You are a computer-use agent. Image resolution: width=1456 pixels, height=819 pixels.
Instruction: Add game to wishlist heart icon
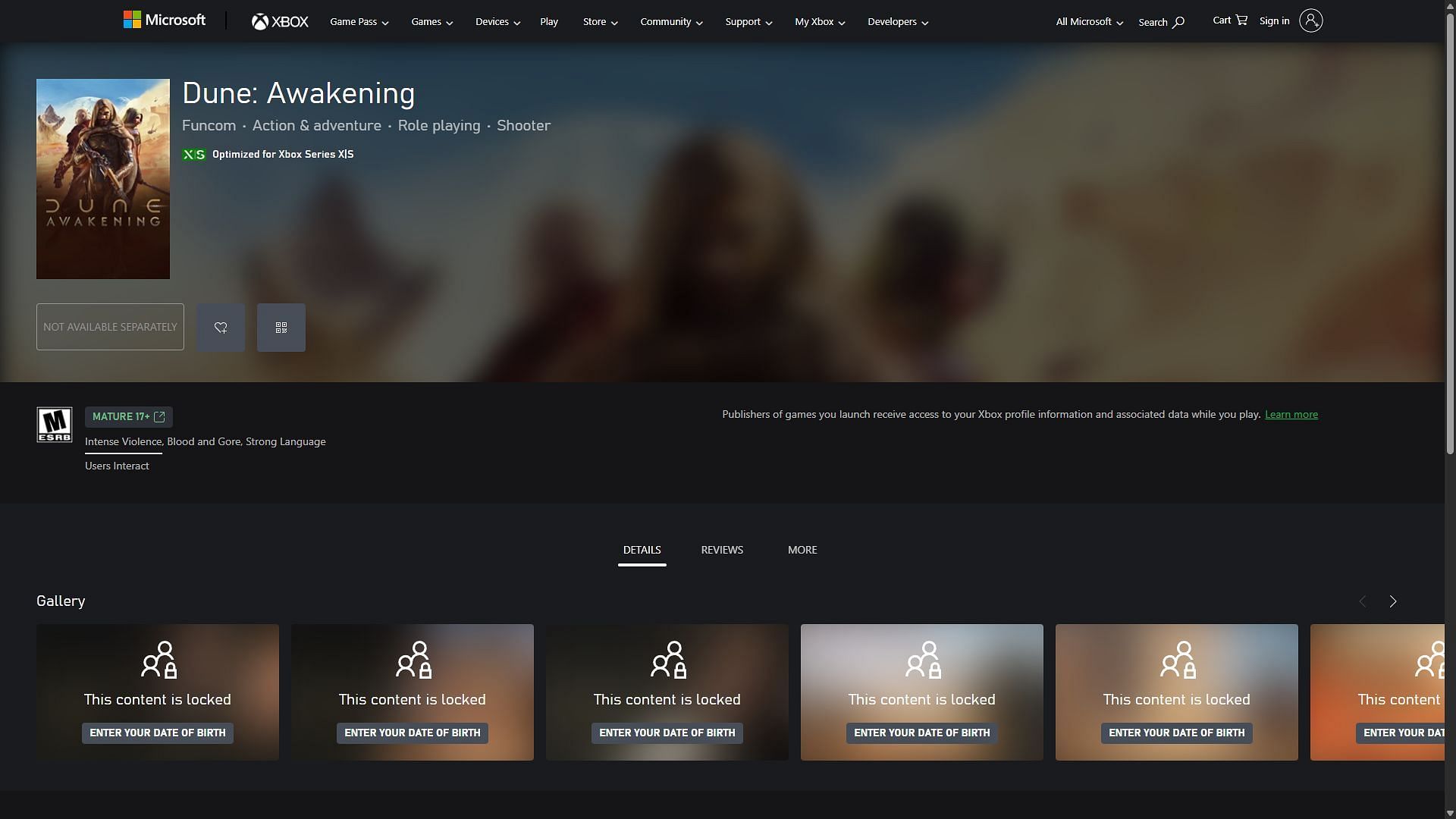(x=221, y=328)
